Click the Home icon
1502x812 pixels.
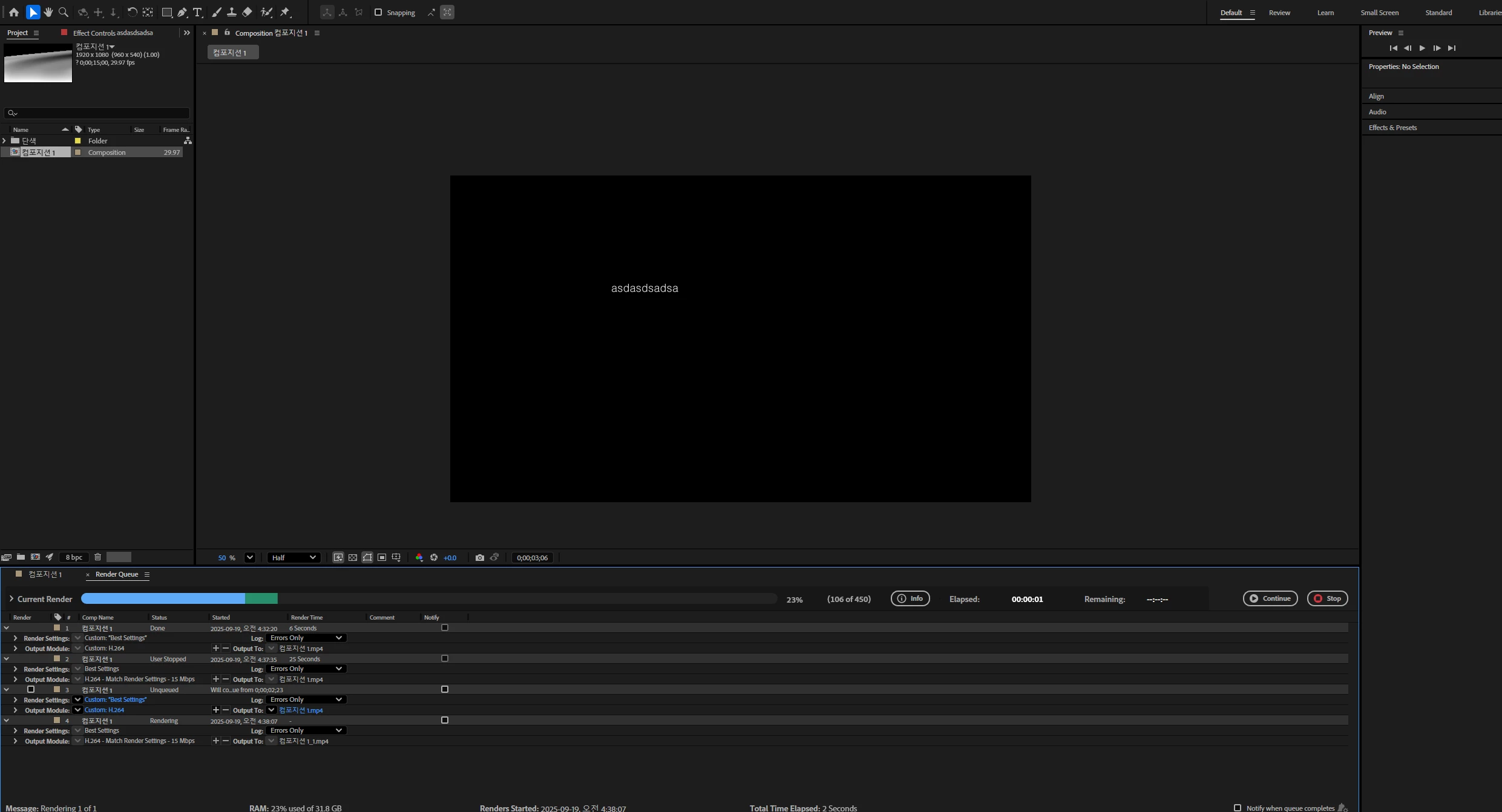click(x=14, y=12)
